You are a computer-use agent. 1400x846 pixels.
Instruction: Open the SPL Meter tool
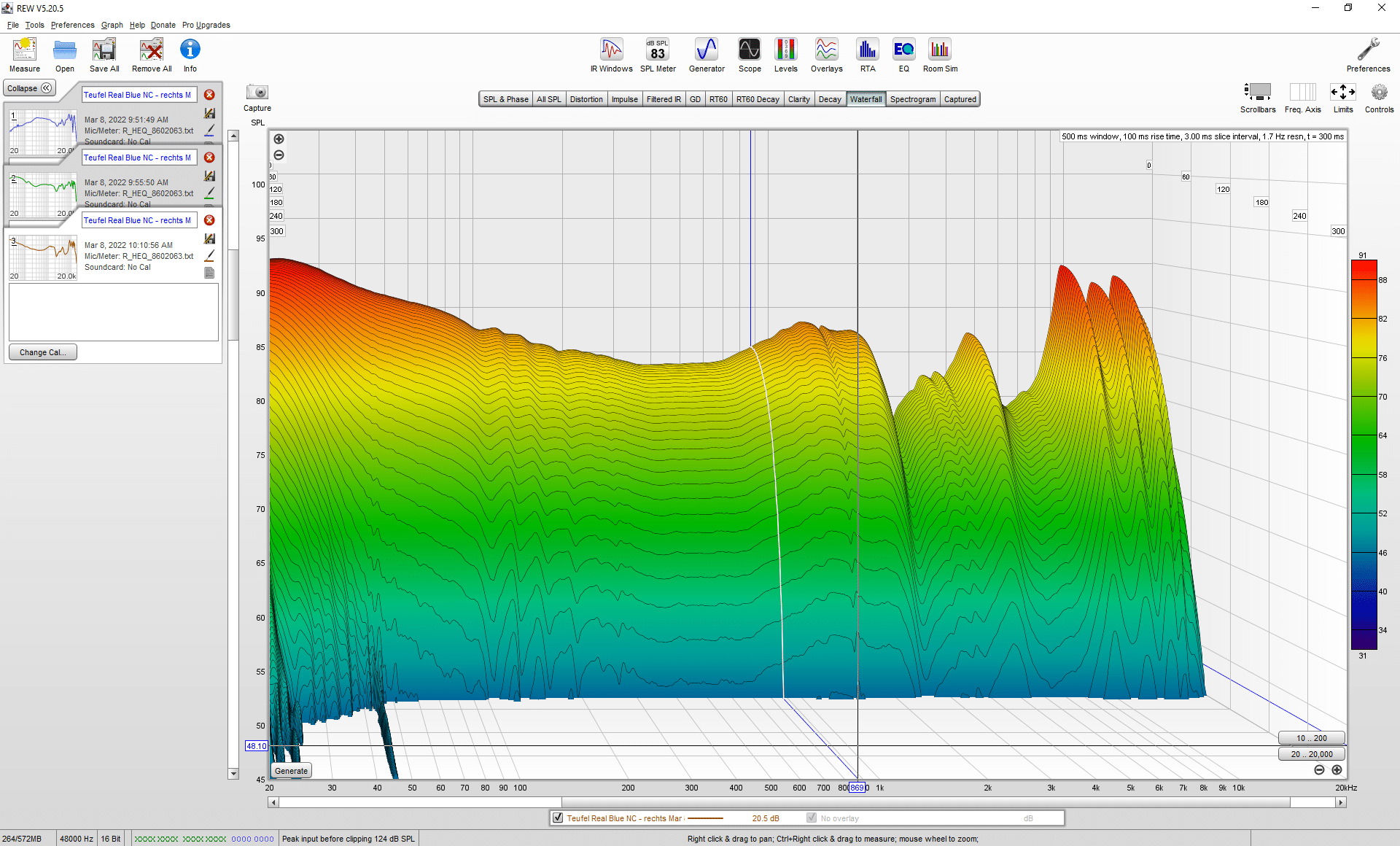658,55
